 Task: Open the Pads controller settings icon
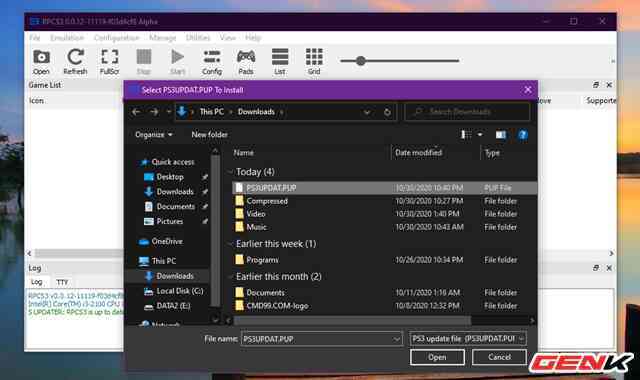click(246, 62)
